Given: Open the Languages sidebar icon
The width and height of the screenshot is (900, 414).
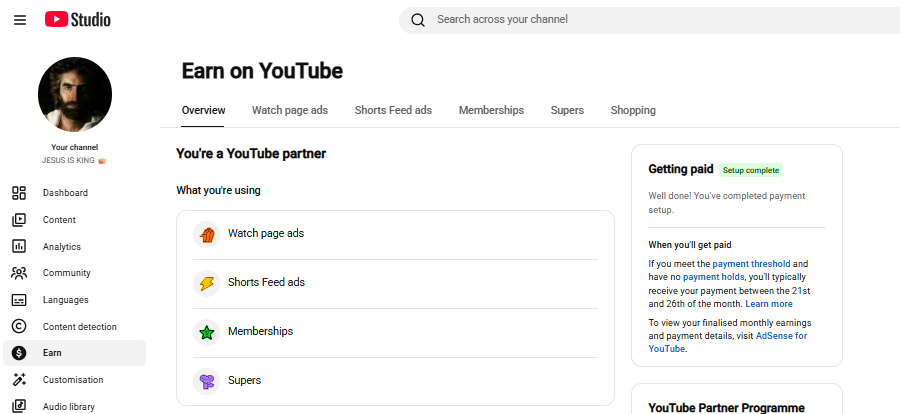Looking at the screenshot, I should [19, 300].
